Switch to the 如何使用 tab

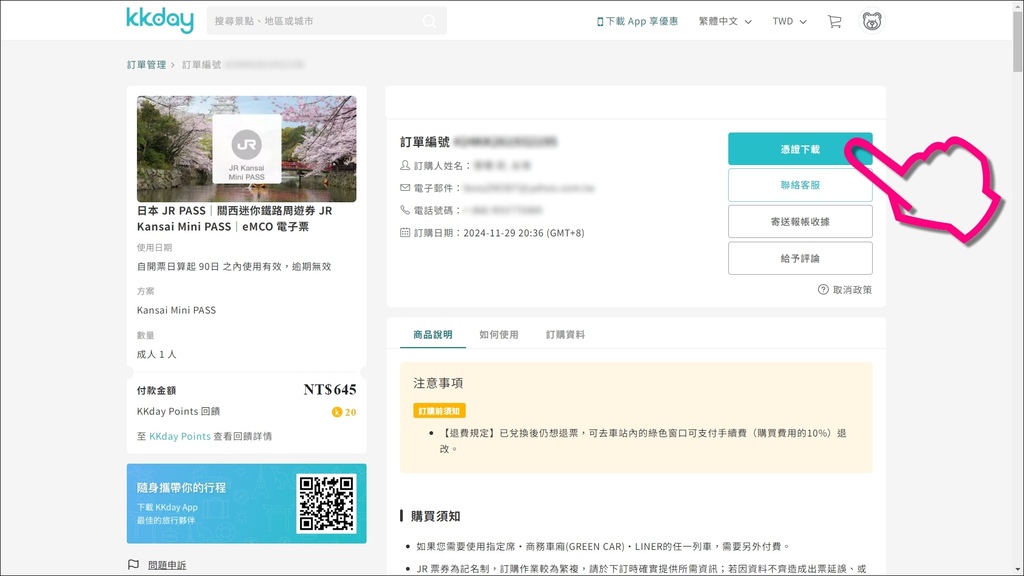pos(499,334)
